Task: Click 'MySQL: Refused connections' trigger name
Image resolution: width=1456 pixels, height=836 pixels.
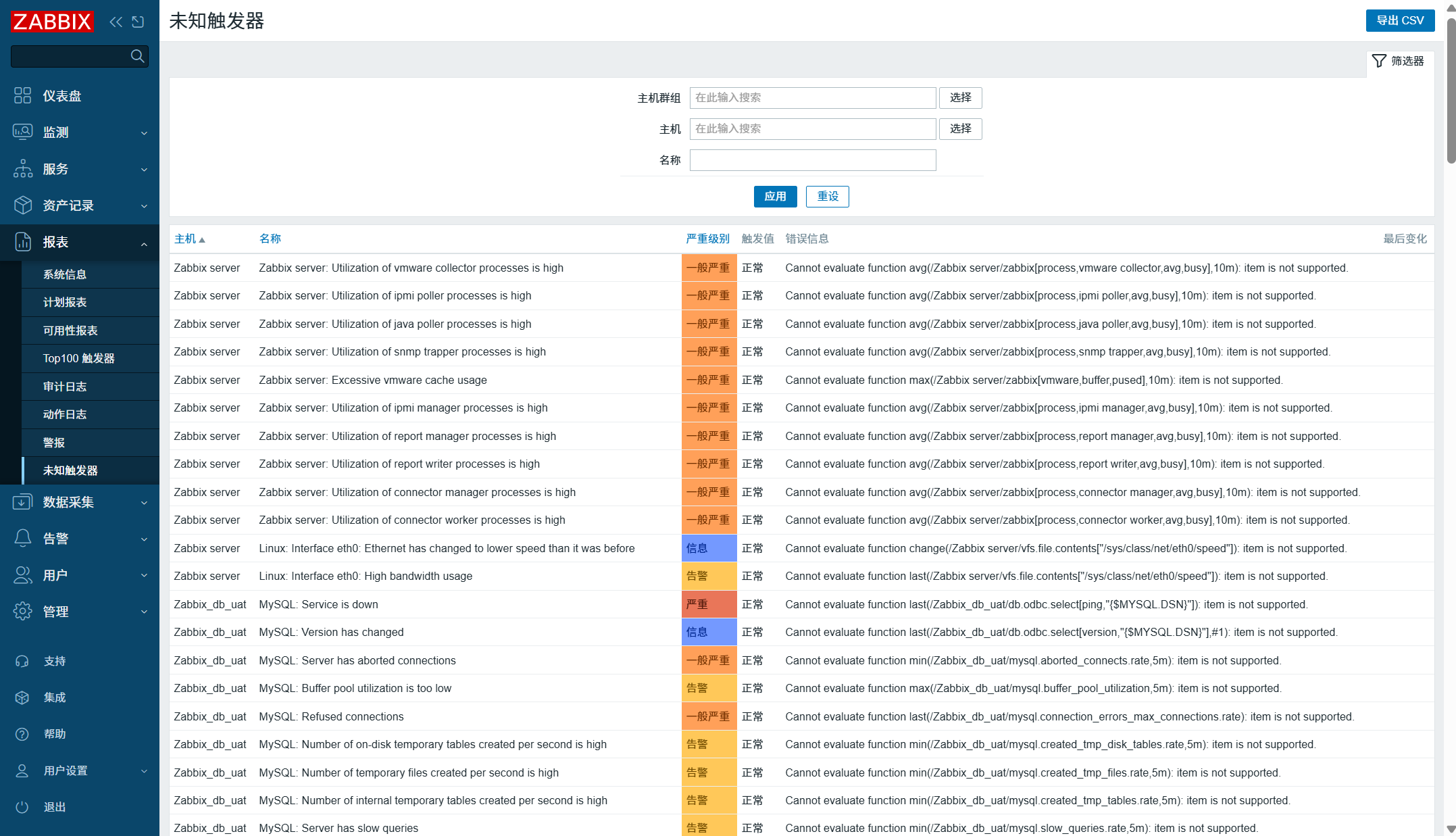Action: (x=331, y=716)
